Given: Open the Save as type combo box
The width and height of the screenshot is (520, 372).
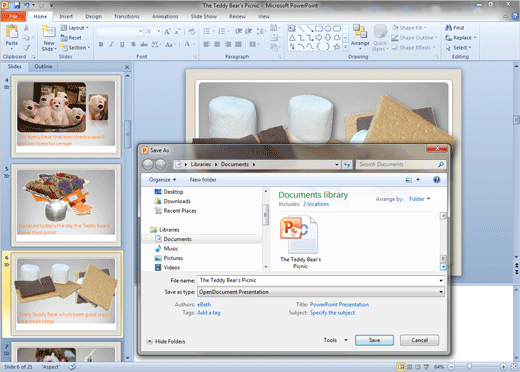Looking at the screenshot, I should pyautogui.click(x=321, y=292).
